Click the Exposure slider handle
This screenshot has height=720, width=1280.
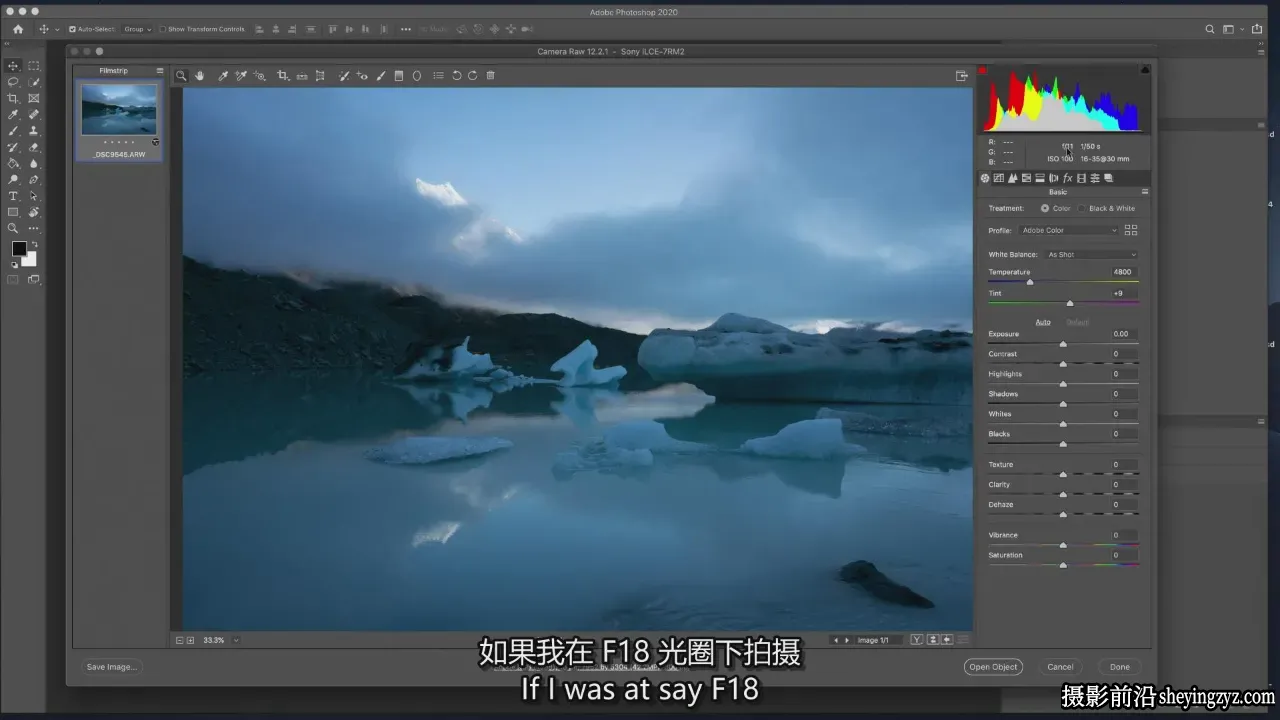1063,344
